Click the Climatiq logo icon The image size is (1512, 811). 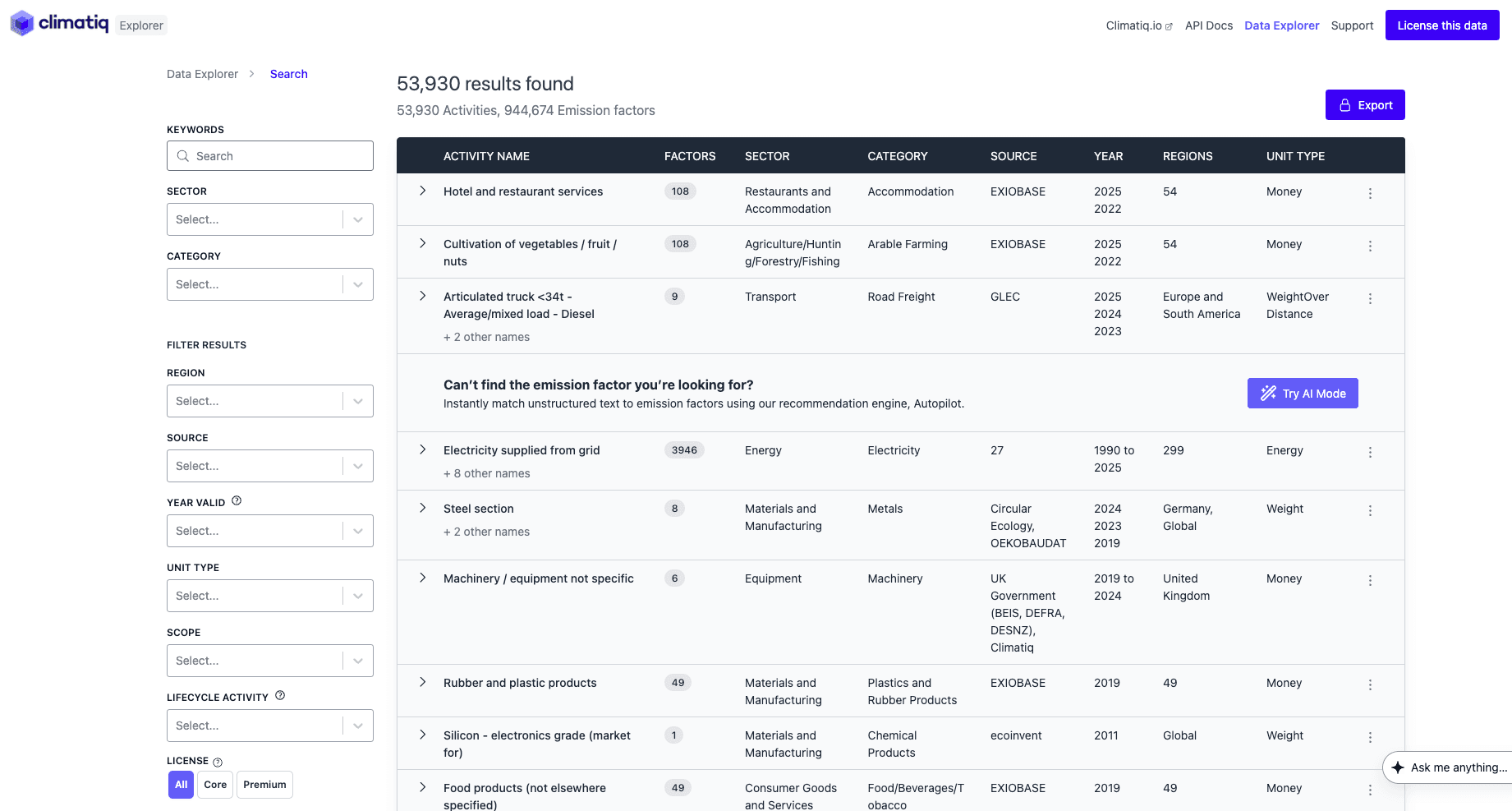[x=22, y=24]
